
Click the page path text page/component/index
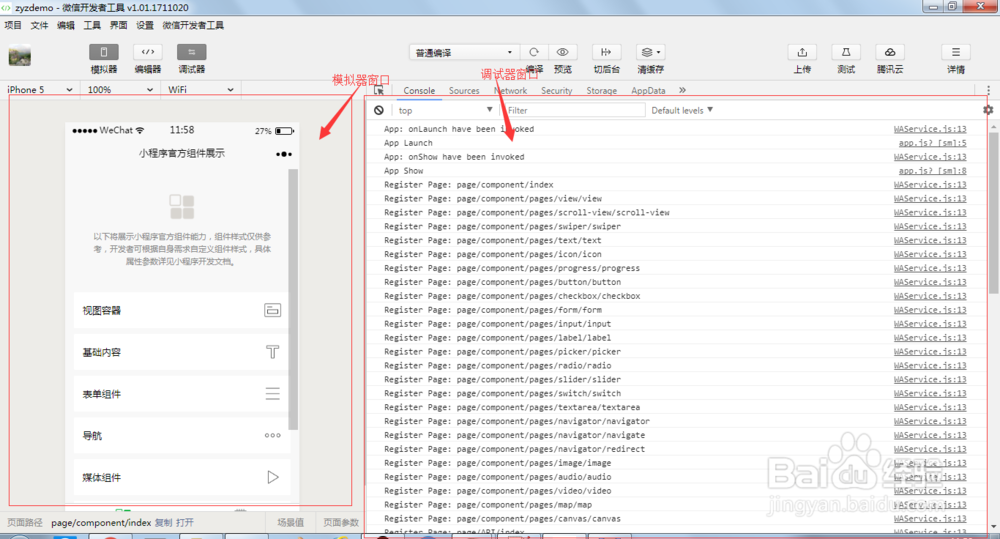(x=101, y=522)
